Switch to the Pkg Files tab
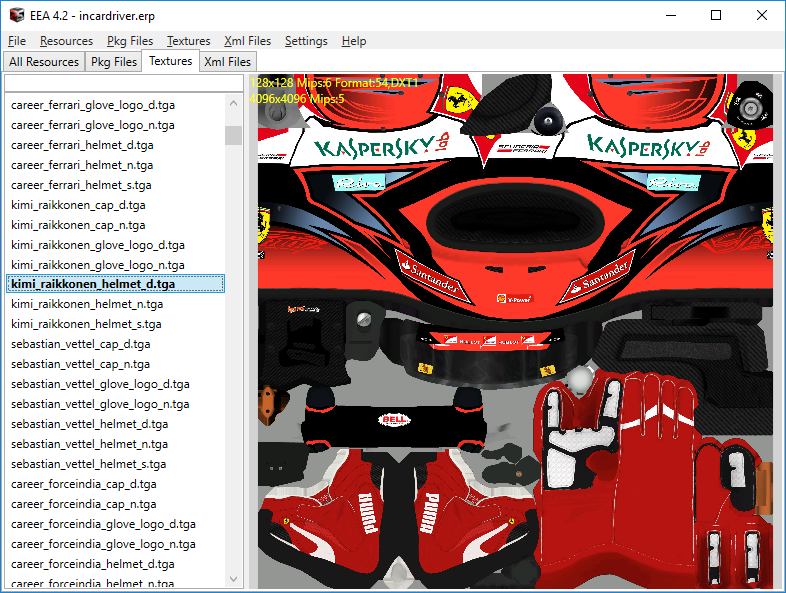 (114, 62)
